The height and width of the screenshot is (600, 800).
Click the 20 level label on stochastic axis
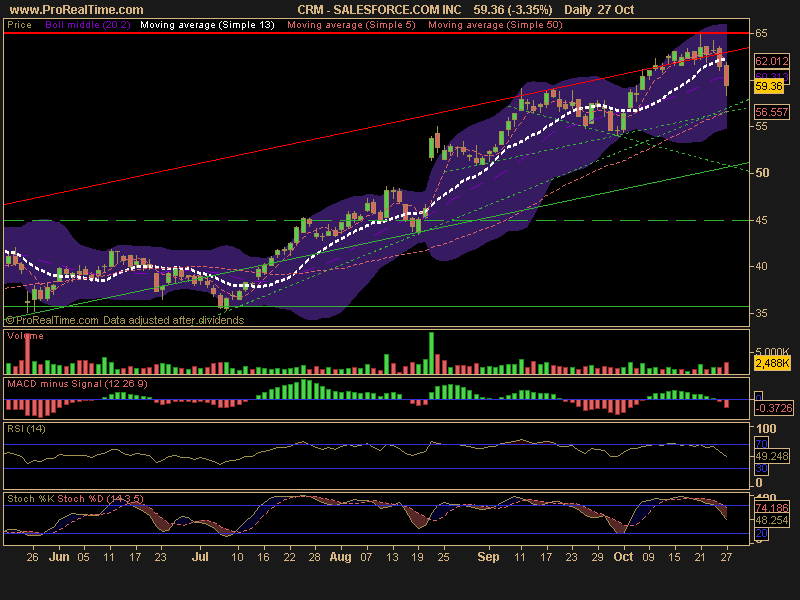761,533
